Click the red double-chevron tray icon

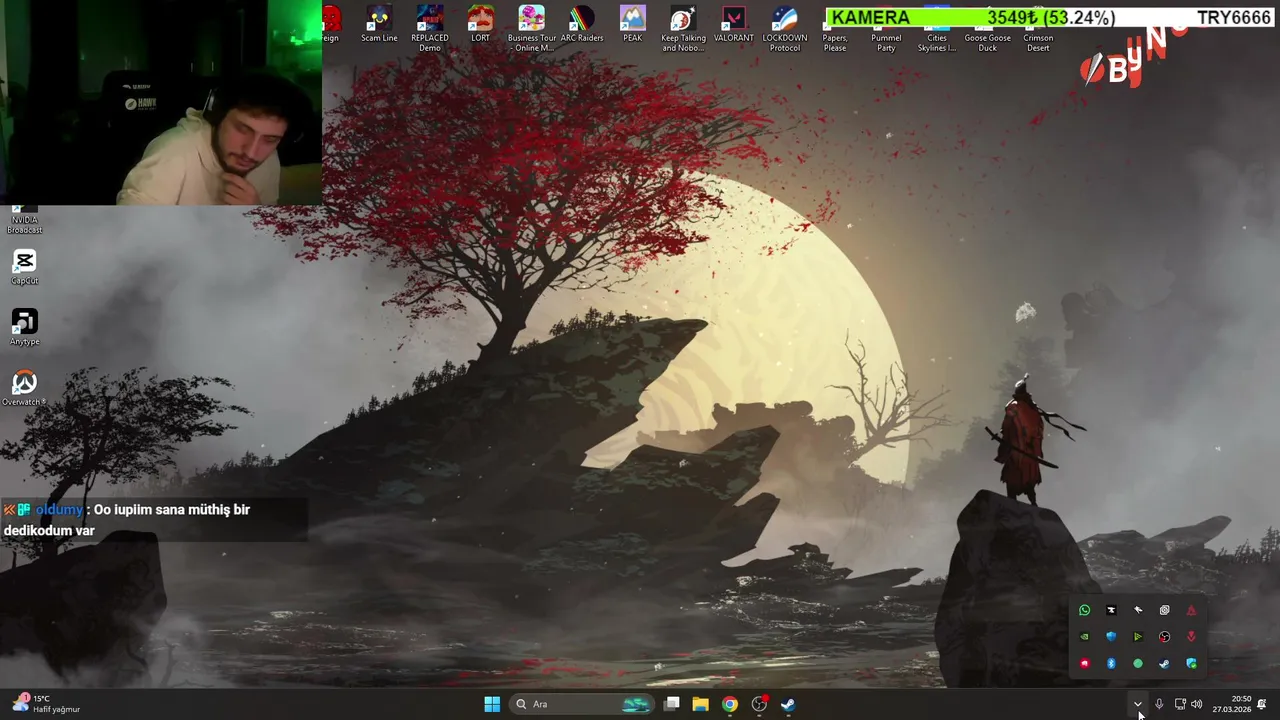[x=1191, y=637]
